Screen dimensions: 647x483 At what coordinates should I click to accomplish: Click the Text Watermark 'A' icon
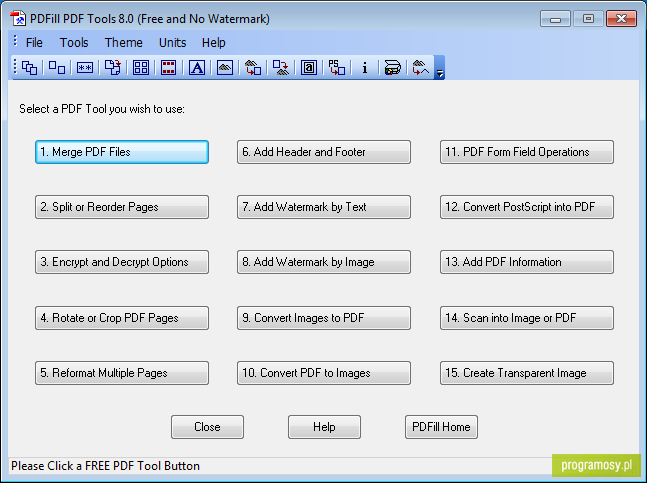pyautogui.click(x=197, y=67)
